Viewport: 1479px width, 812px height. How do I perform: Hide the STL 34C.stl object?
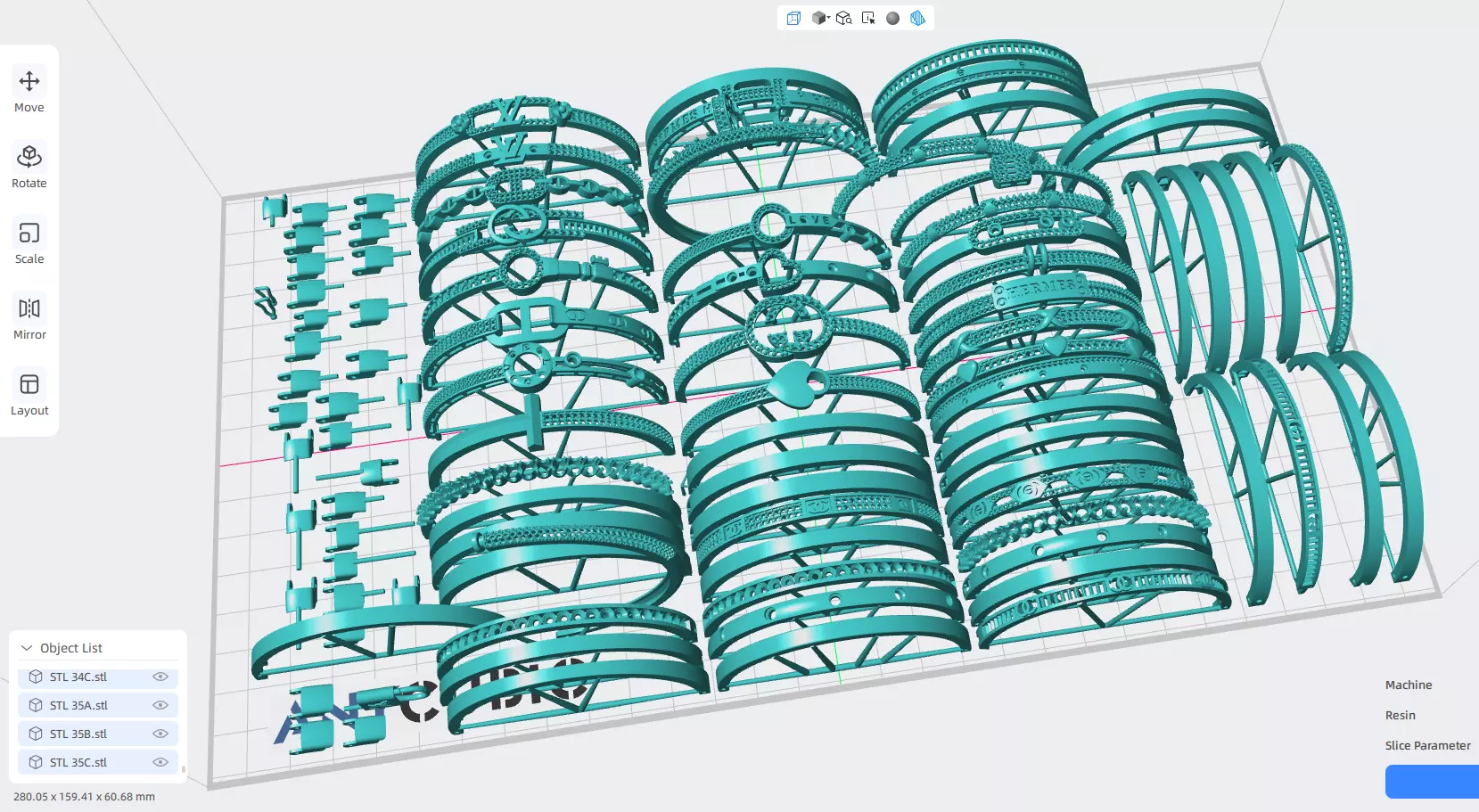point(160,677)
